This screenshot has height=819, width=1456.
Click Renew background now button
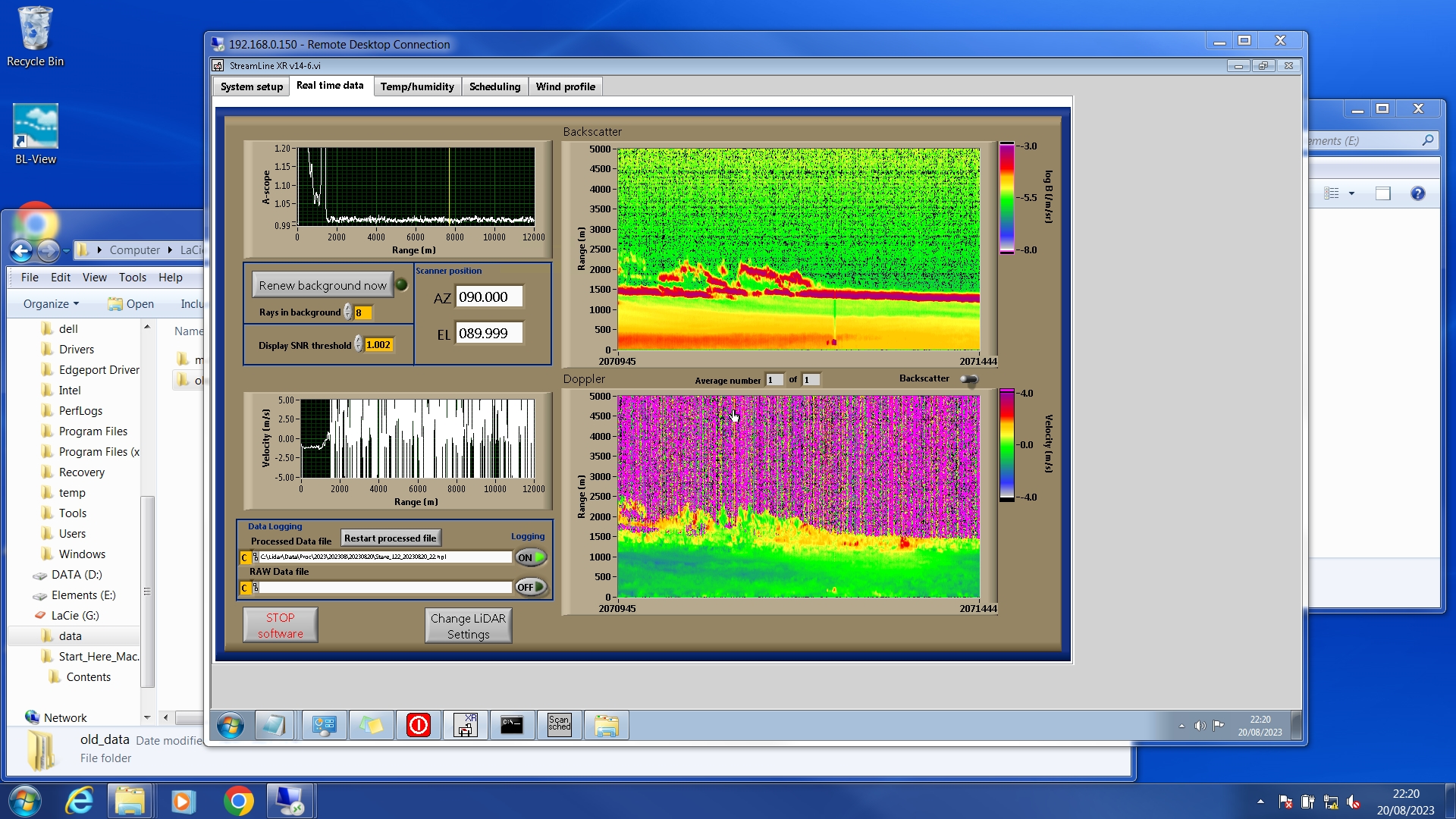pyautogui.click(x=322, y=285)
